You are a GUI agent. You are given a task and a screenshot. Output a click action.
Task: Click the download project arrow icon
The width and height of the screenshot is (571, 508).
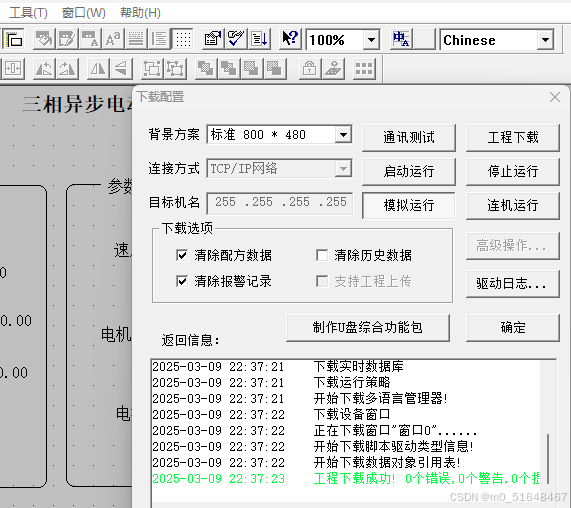[x=259, y=39]
